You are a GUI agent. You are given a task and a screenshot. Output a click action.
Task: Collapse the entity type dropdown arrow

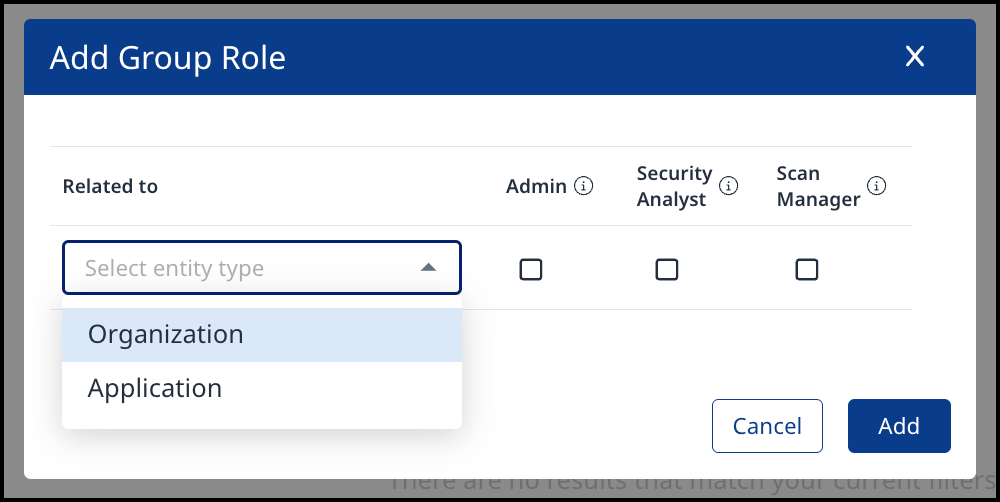coord(428,268)
